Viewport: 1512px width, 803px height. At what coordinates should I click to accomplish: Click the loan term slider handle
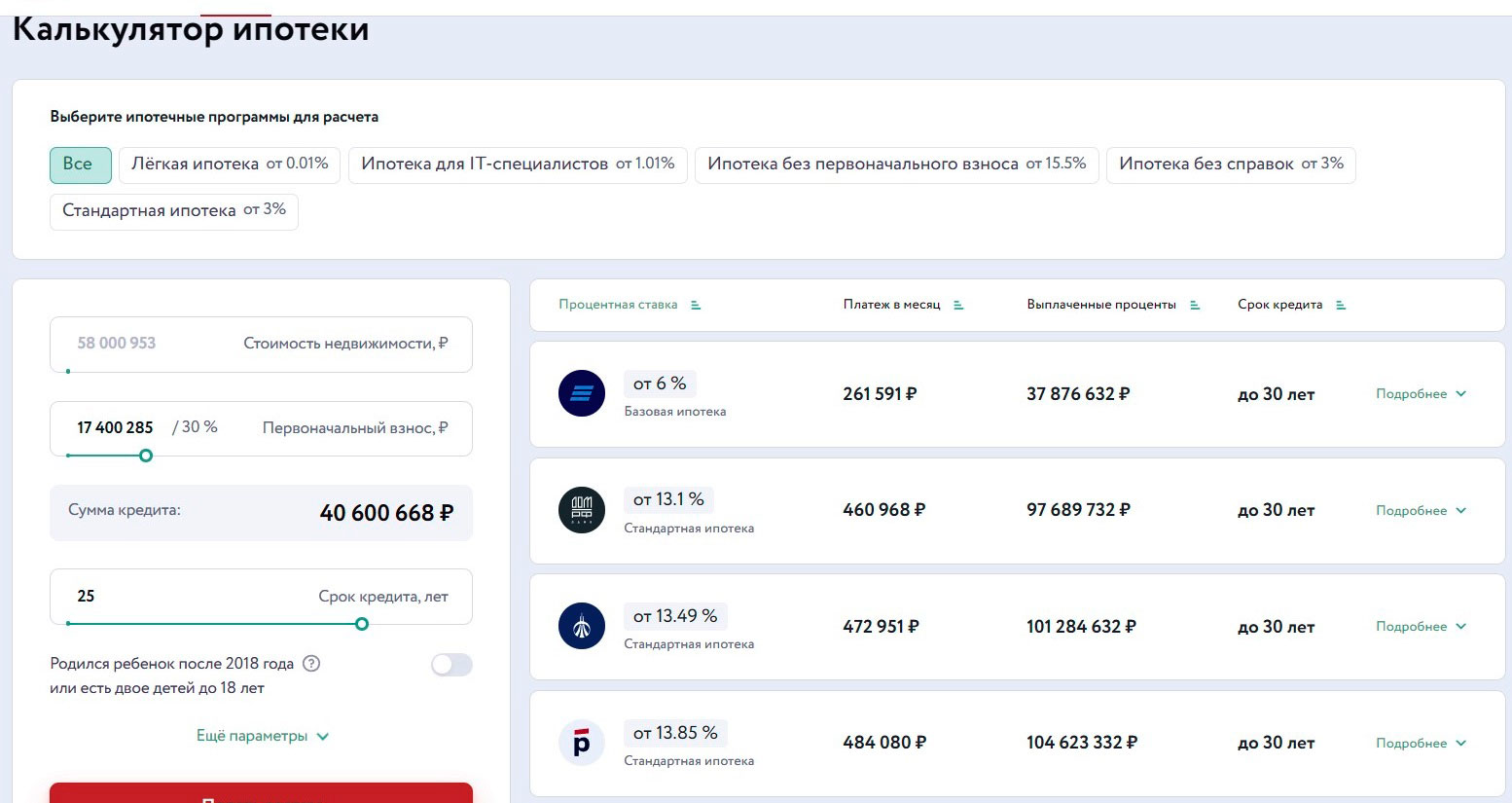(x=362, y=624)
